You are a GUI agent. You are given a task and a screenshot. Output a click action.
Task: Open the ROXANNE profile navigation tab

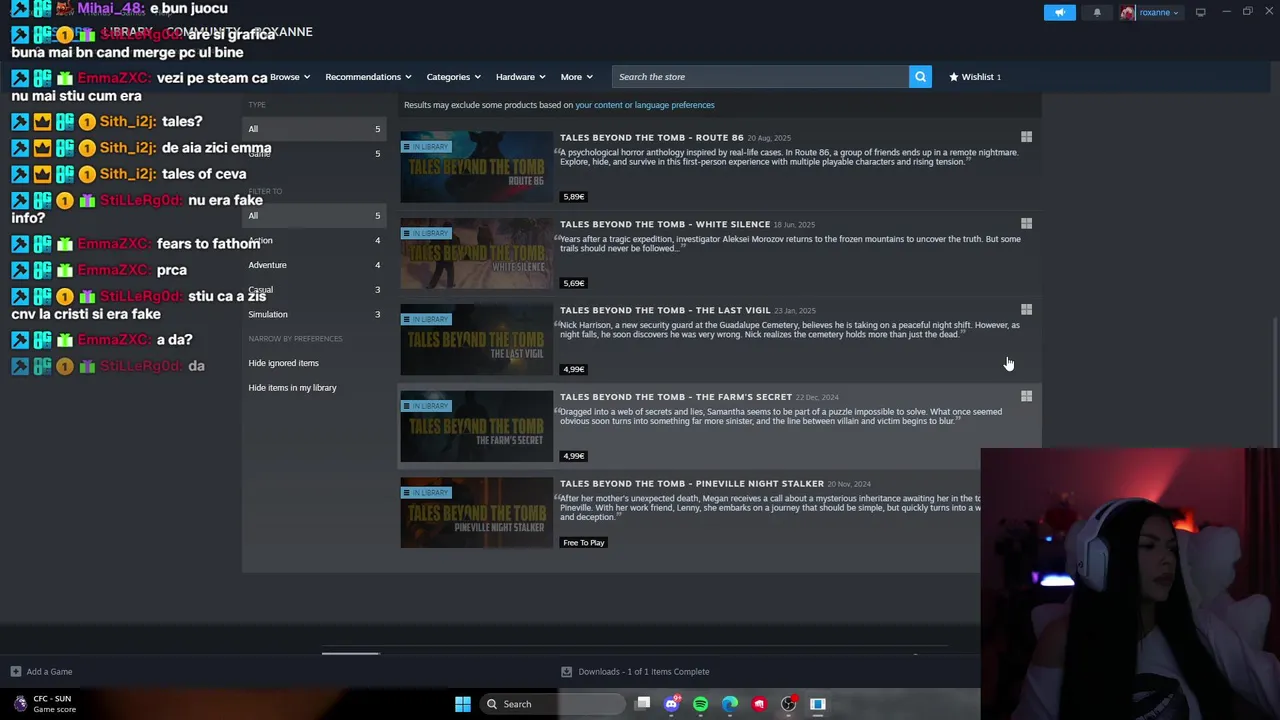282,32
